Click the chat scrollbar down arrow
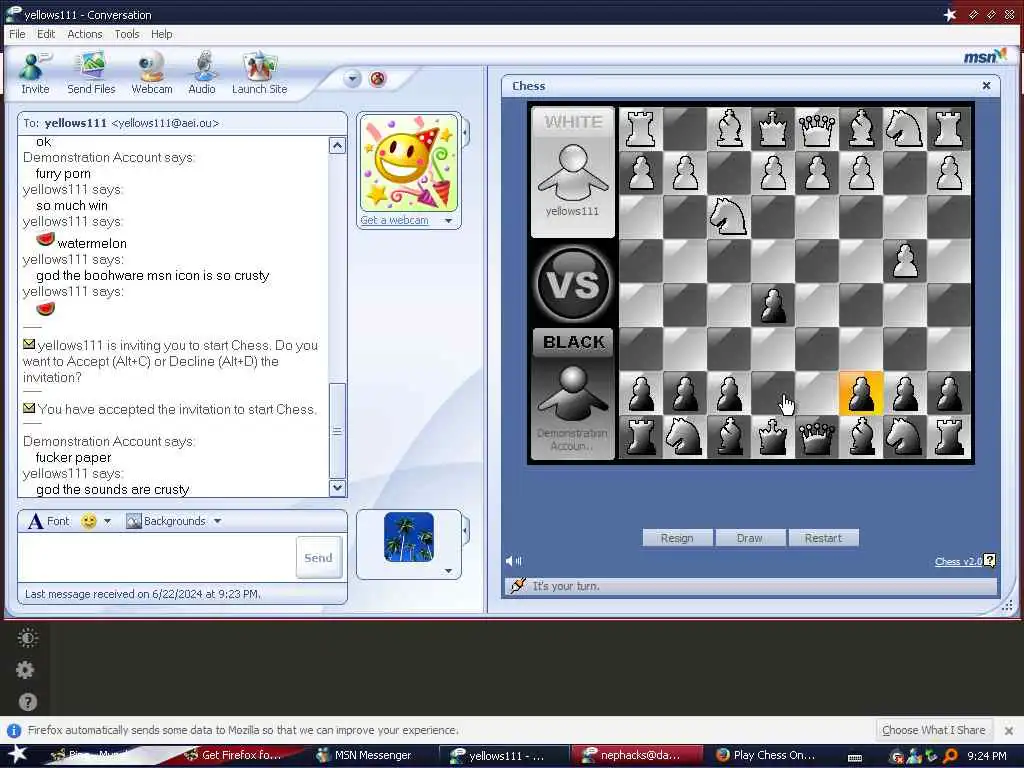Image resolution: width=1024 pixels, height=768 pixels. pyautogui.click(x=337, y=487)
